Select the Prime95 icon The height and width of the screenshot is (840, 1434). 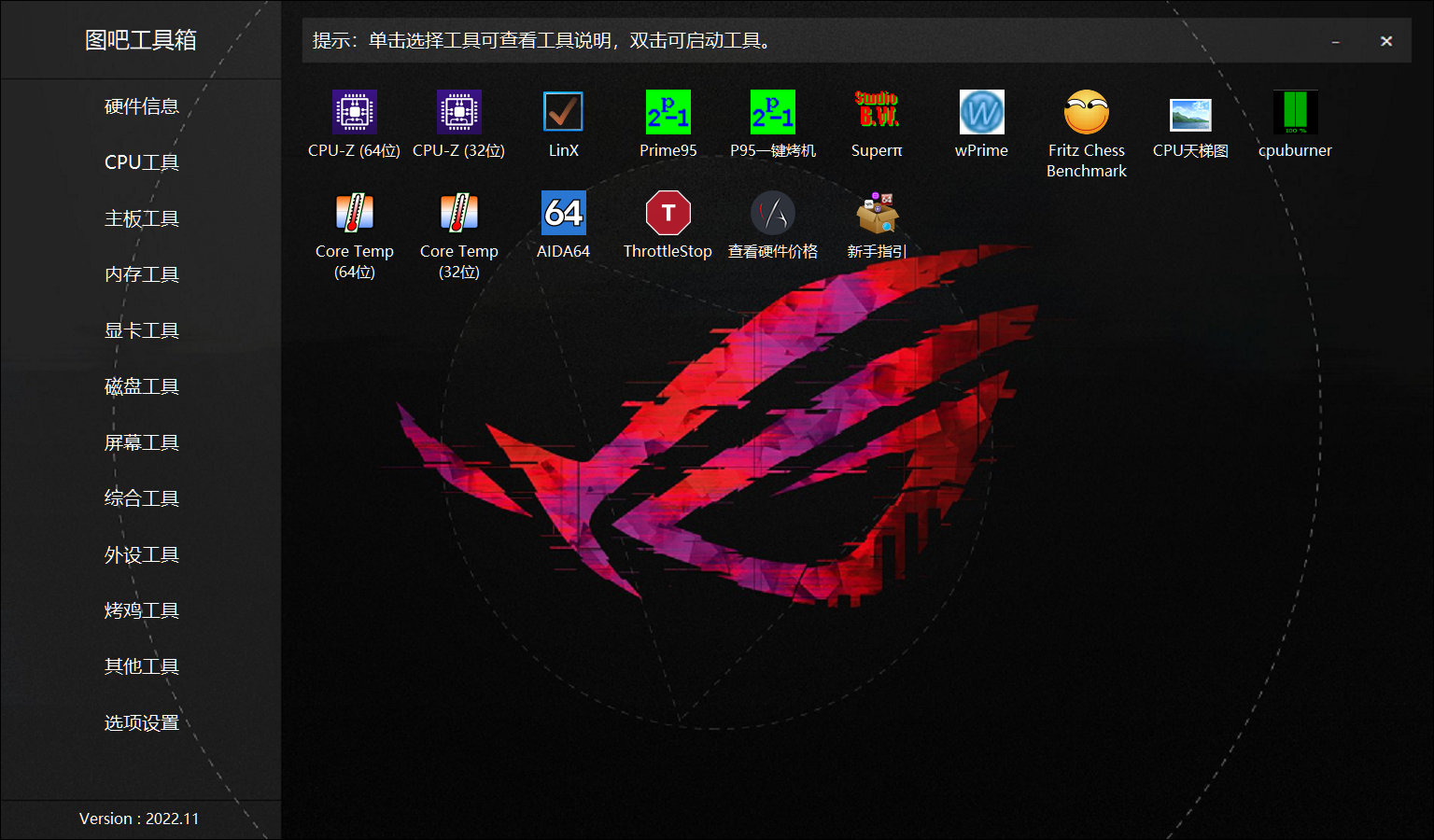coord(668,112)
